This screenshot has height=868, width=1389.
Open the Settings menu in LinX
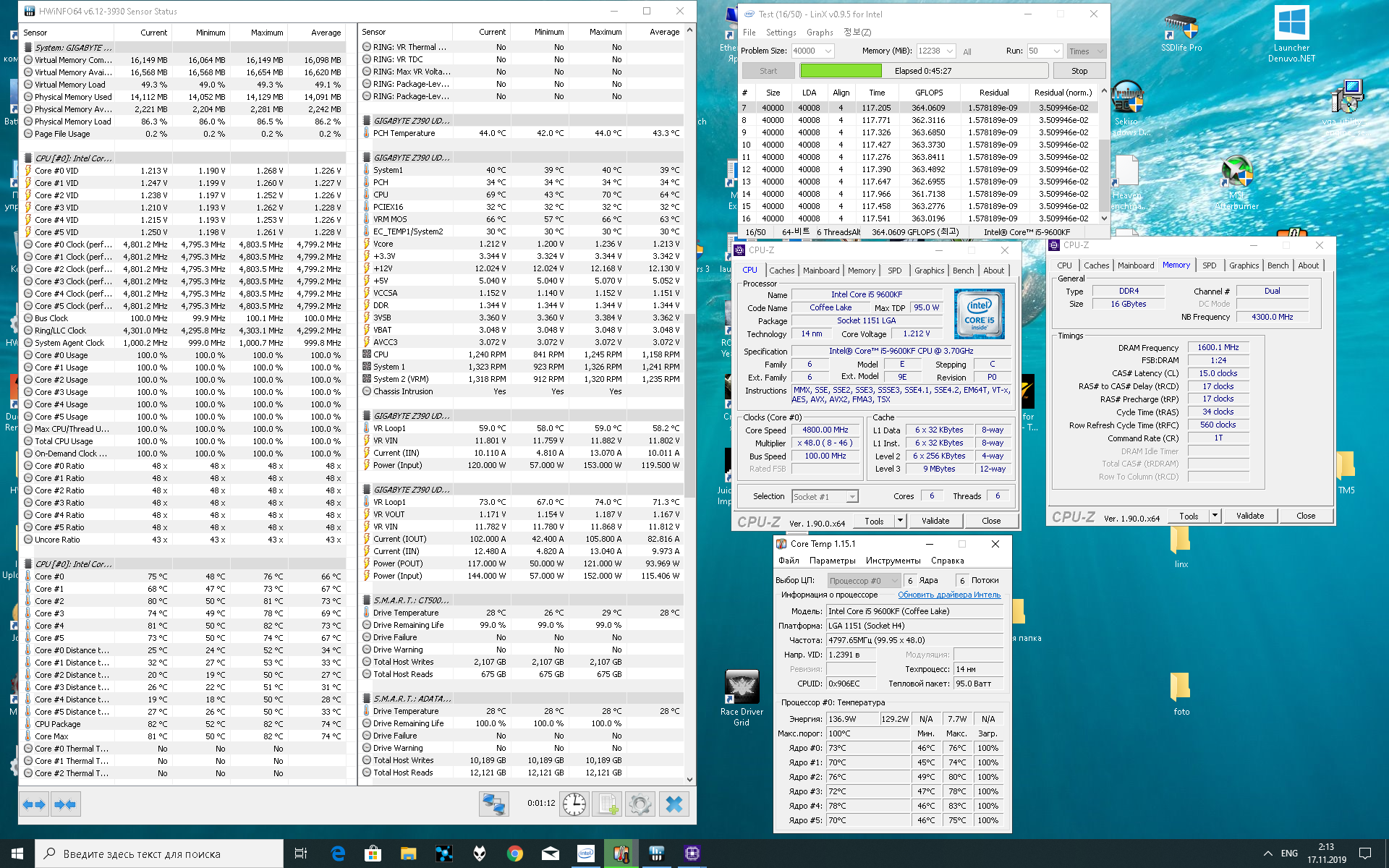point(781,33)
